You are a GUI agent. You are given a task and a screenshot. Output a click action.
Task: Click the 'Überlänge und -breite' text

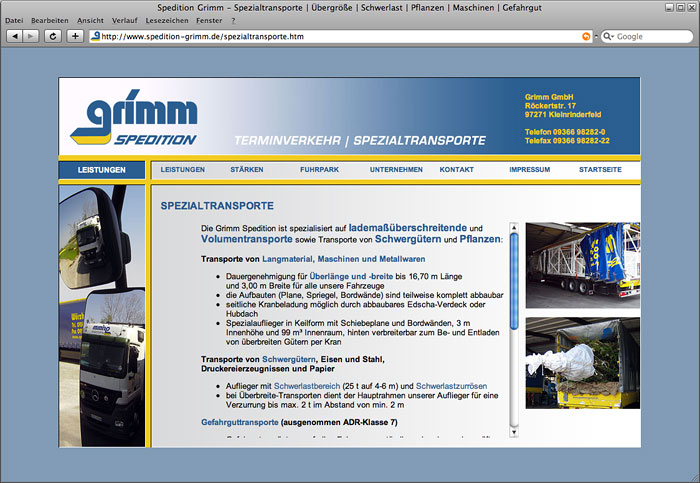[x=351, y=276]
